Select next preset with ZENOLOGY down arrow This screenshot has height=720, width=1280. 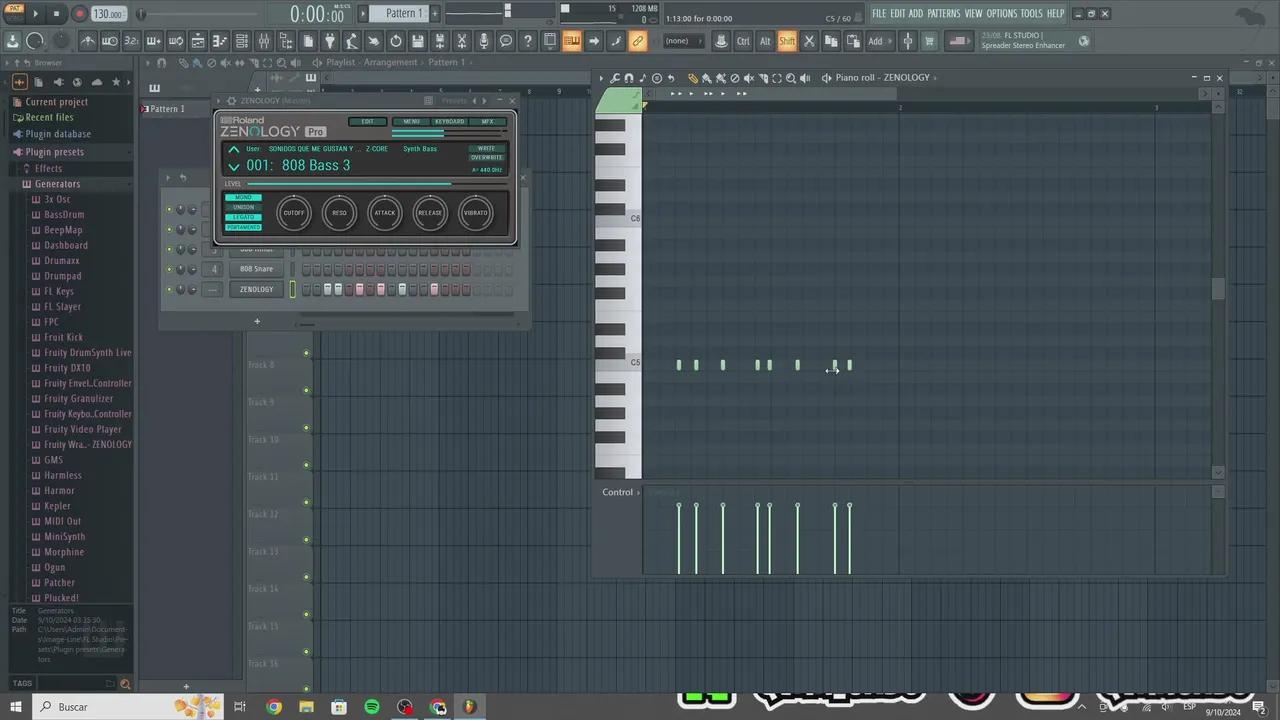click(x=234, y=167)
